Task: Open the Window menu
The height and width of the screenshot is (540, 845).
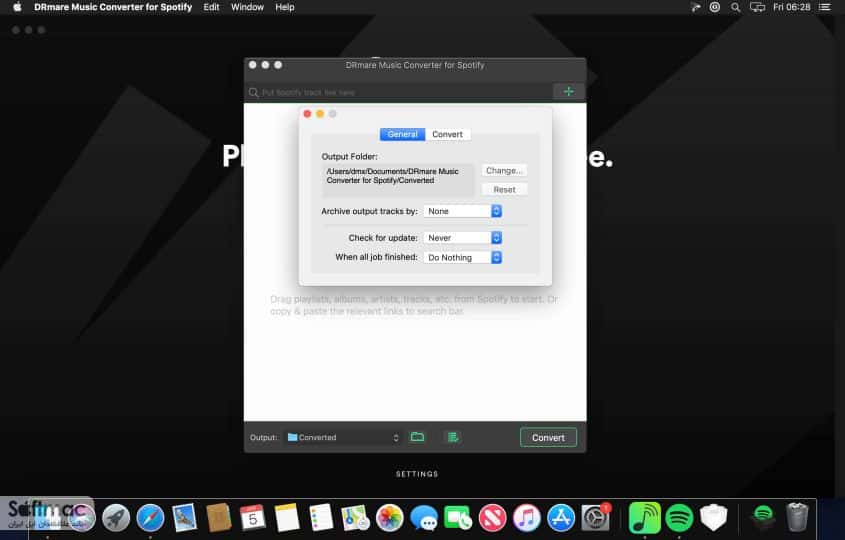Action: (247, 7)
